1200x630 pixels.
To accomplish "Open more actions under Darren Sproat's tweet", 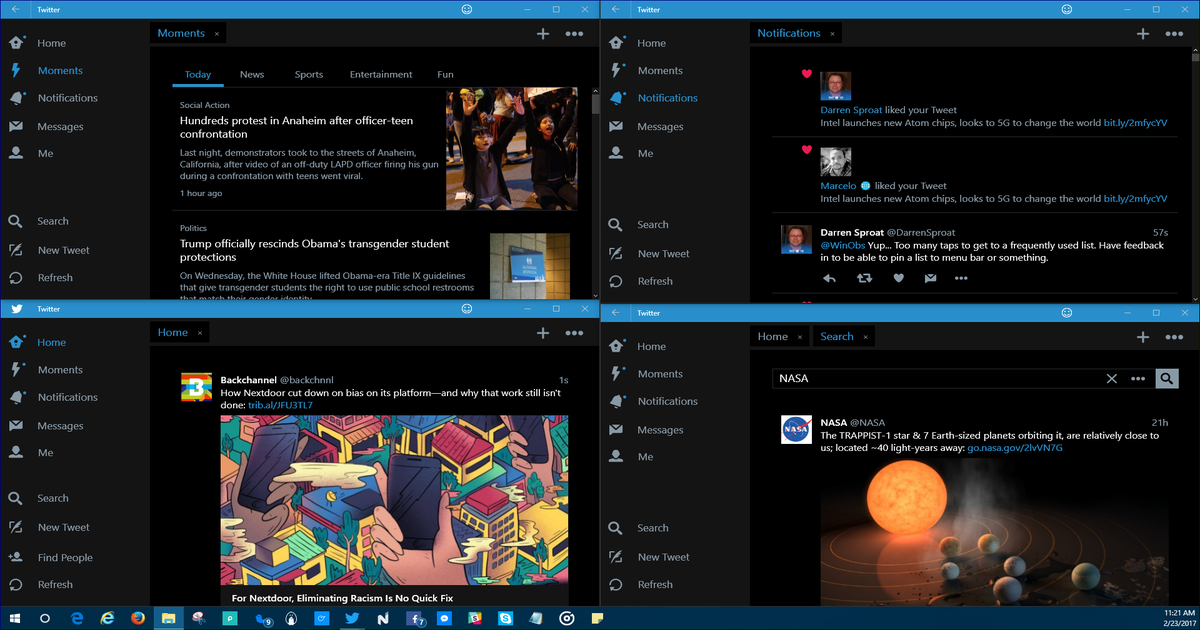I will pyautogui.click(x=961, y=278).
